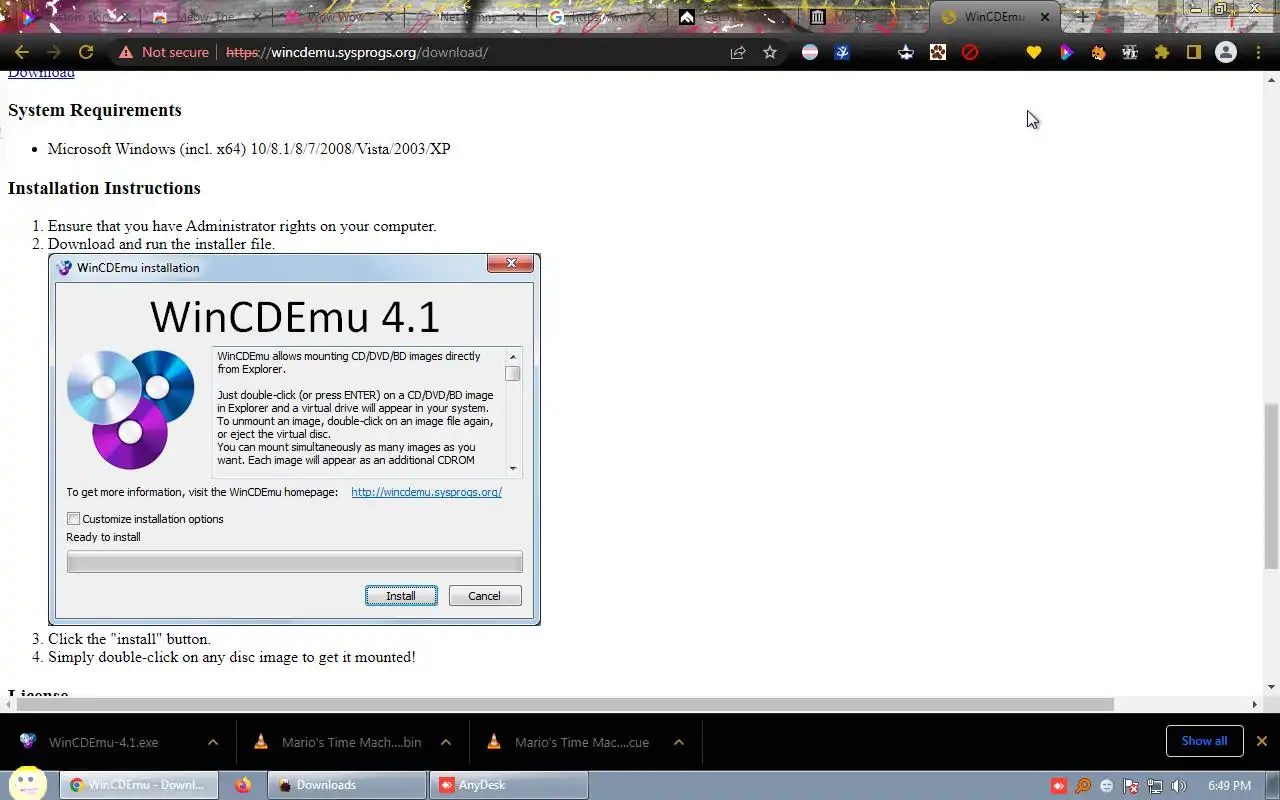
Task: Click the Installation Instructions heading
Action: 104,188
